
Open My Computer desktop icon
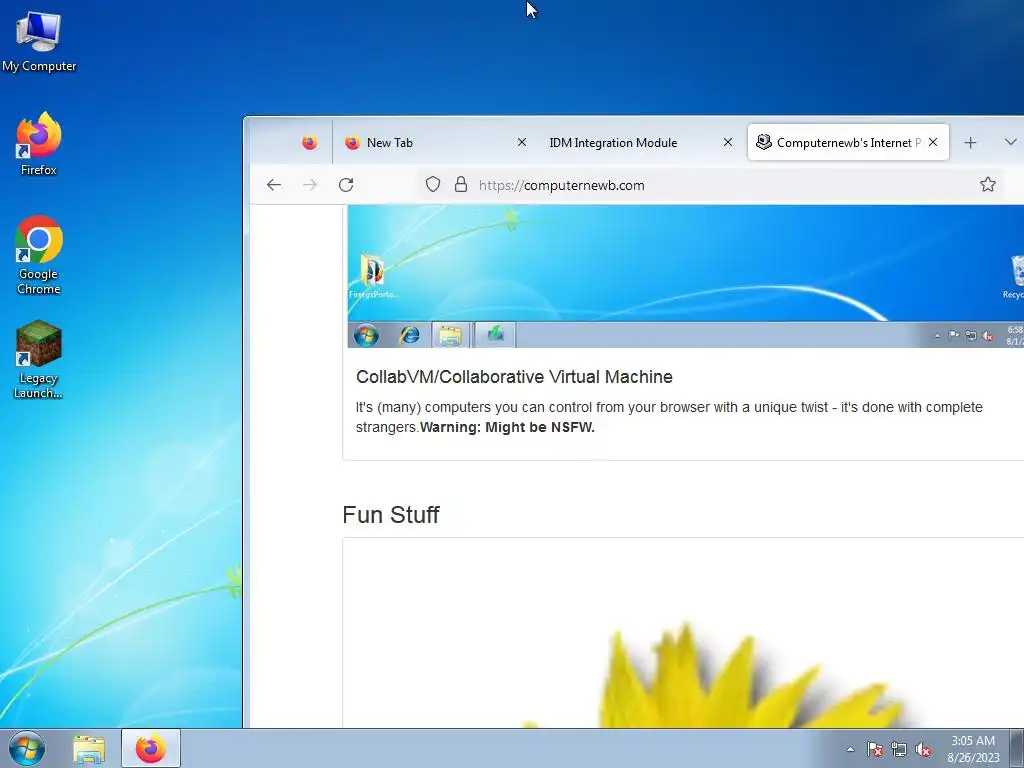[39, 42]
